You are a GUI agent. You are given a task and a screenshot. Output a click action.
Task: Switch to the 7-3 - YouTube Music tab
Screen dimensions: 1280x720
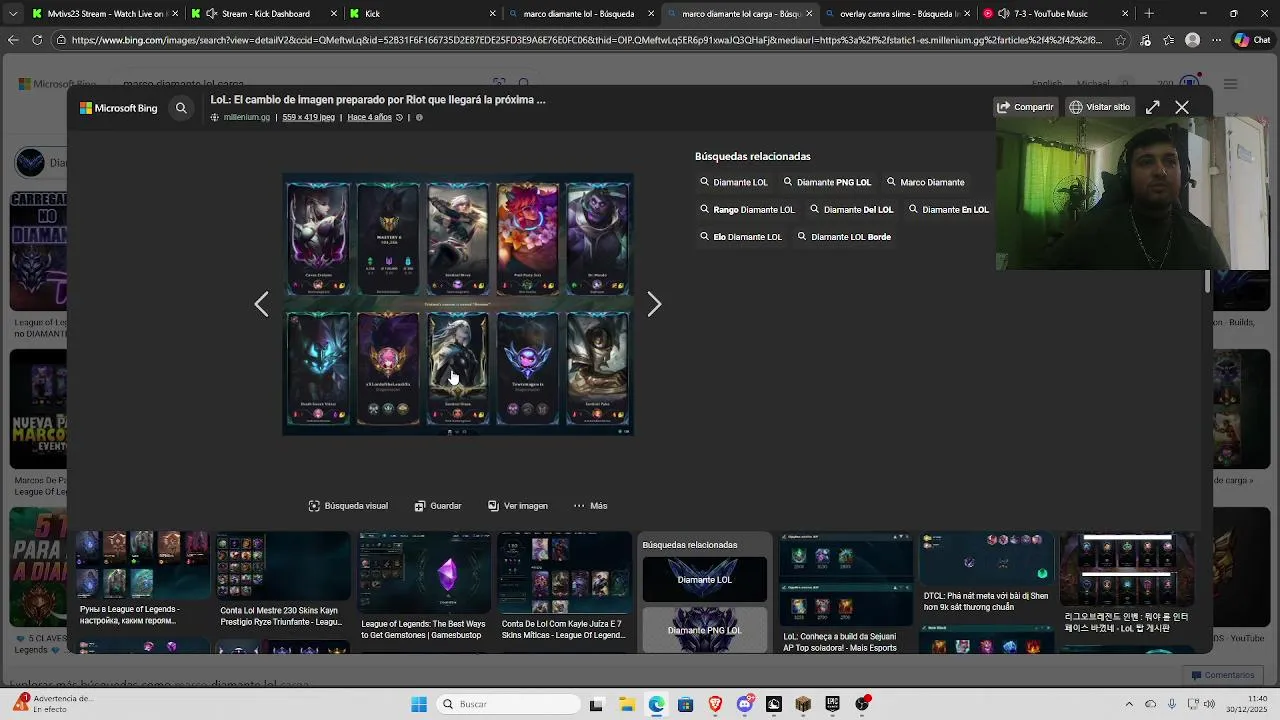pyautogui.click(x=1055, y=14)
